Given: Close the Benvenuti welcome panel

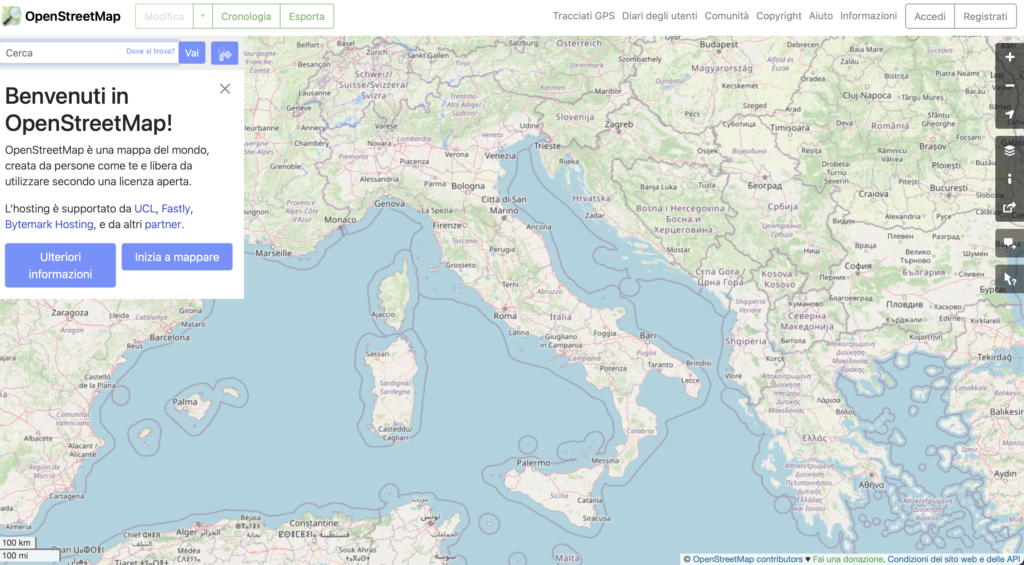Looking at the screenshot, I should 225,89.
